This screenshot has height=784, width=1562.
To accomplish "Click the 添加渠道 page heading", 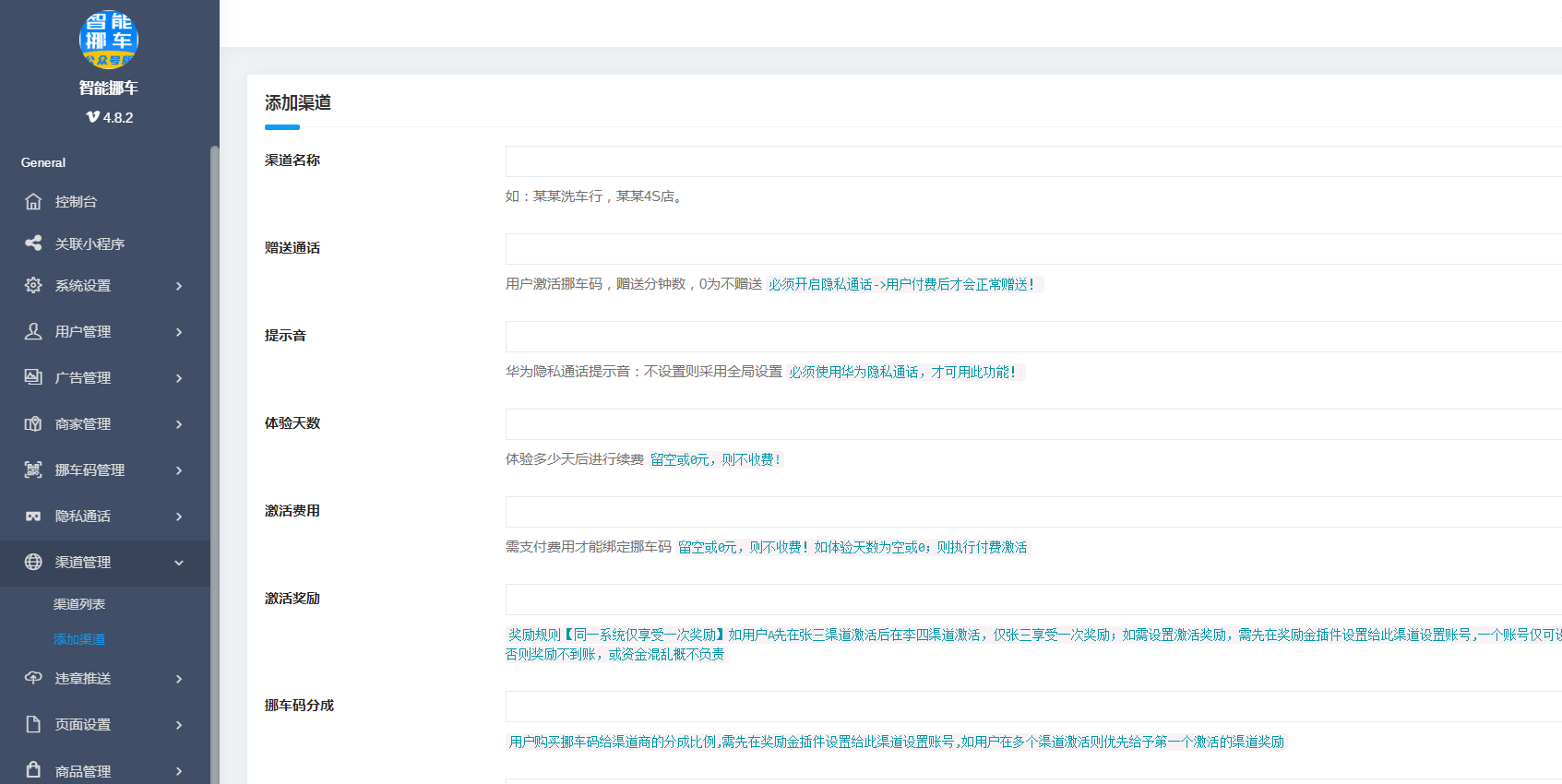I will [298, 102].
